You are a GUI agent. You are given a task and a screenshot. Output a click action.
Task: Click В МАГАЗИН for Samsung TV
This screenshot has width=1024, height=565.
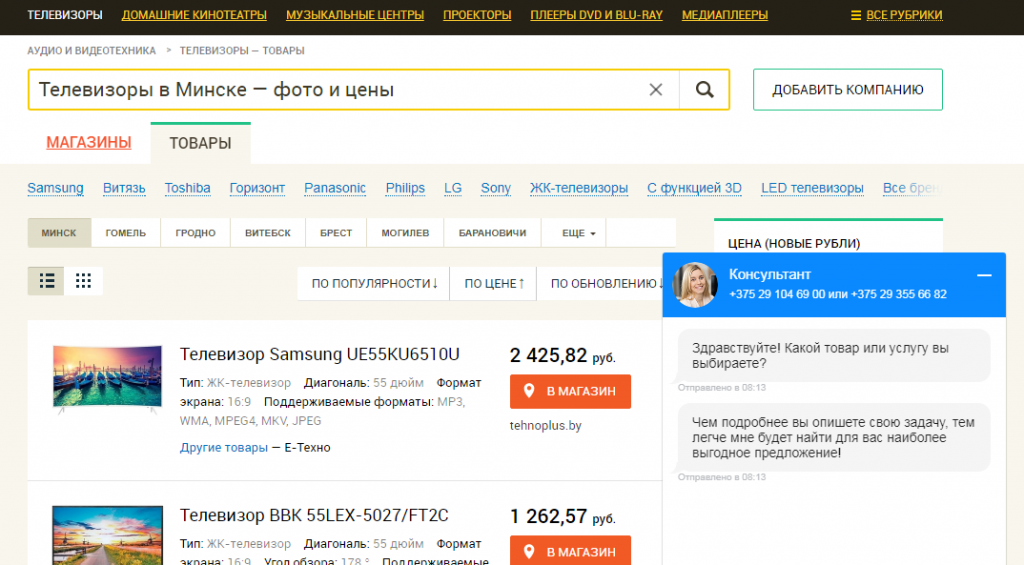pos(570,391)
